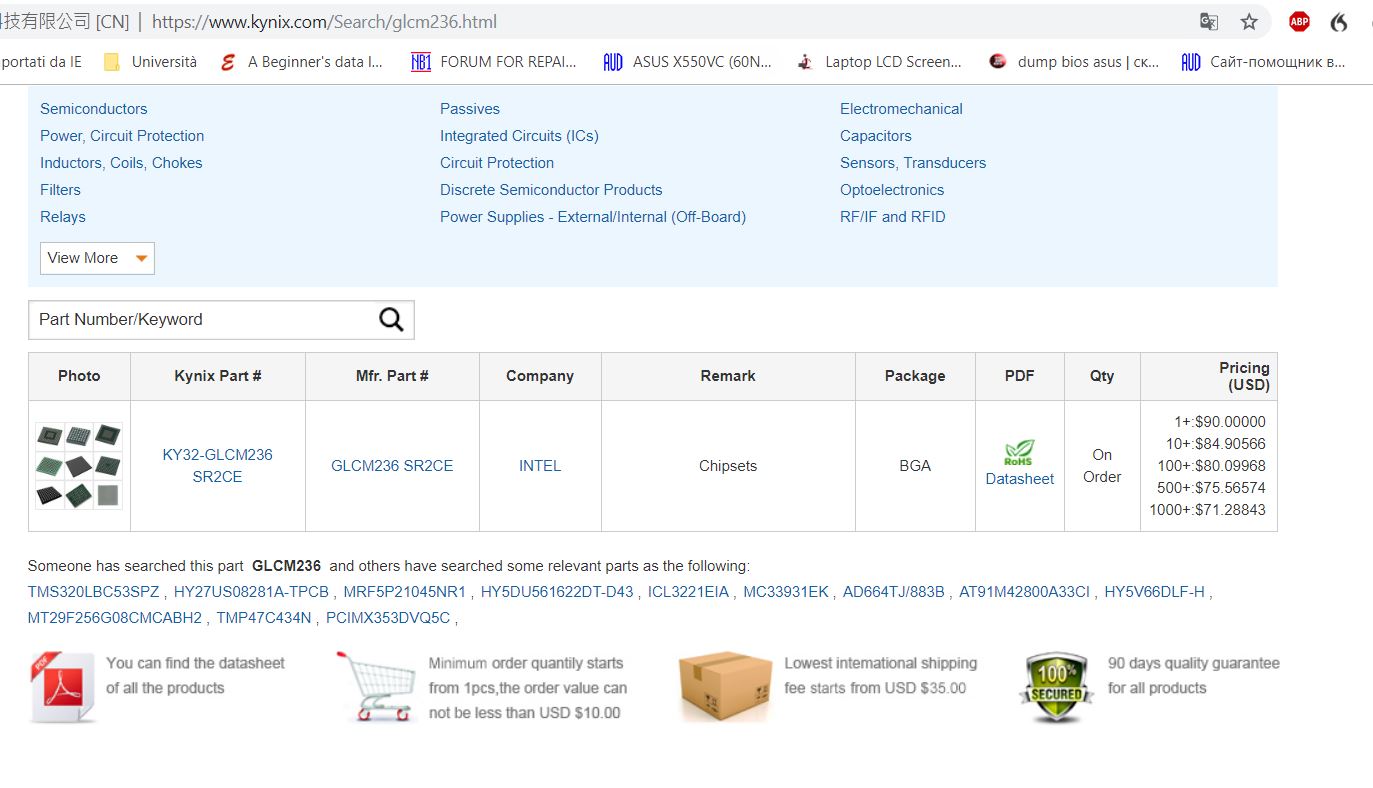The width and height of the screenshot is (1373, 788).
Task: Click the INTEL company link
Action: [540, 466]
